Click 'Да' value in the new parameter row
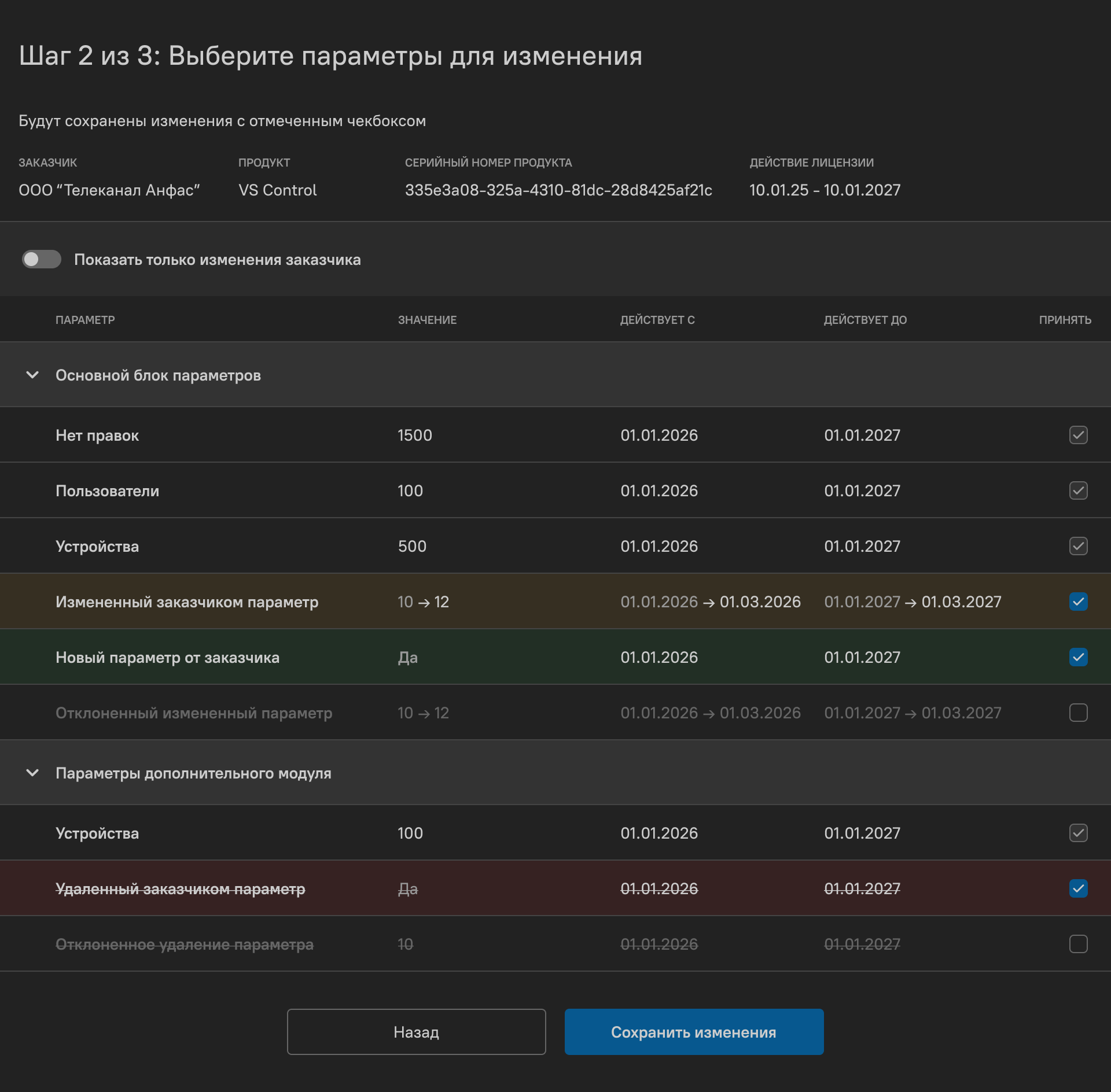Image resolution: width=1111 pixels, height=1092 pixels. click(408, 658)
